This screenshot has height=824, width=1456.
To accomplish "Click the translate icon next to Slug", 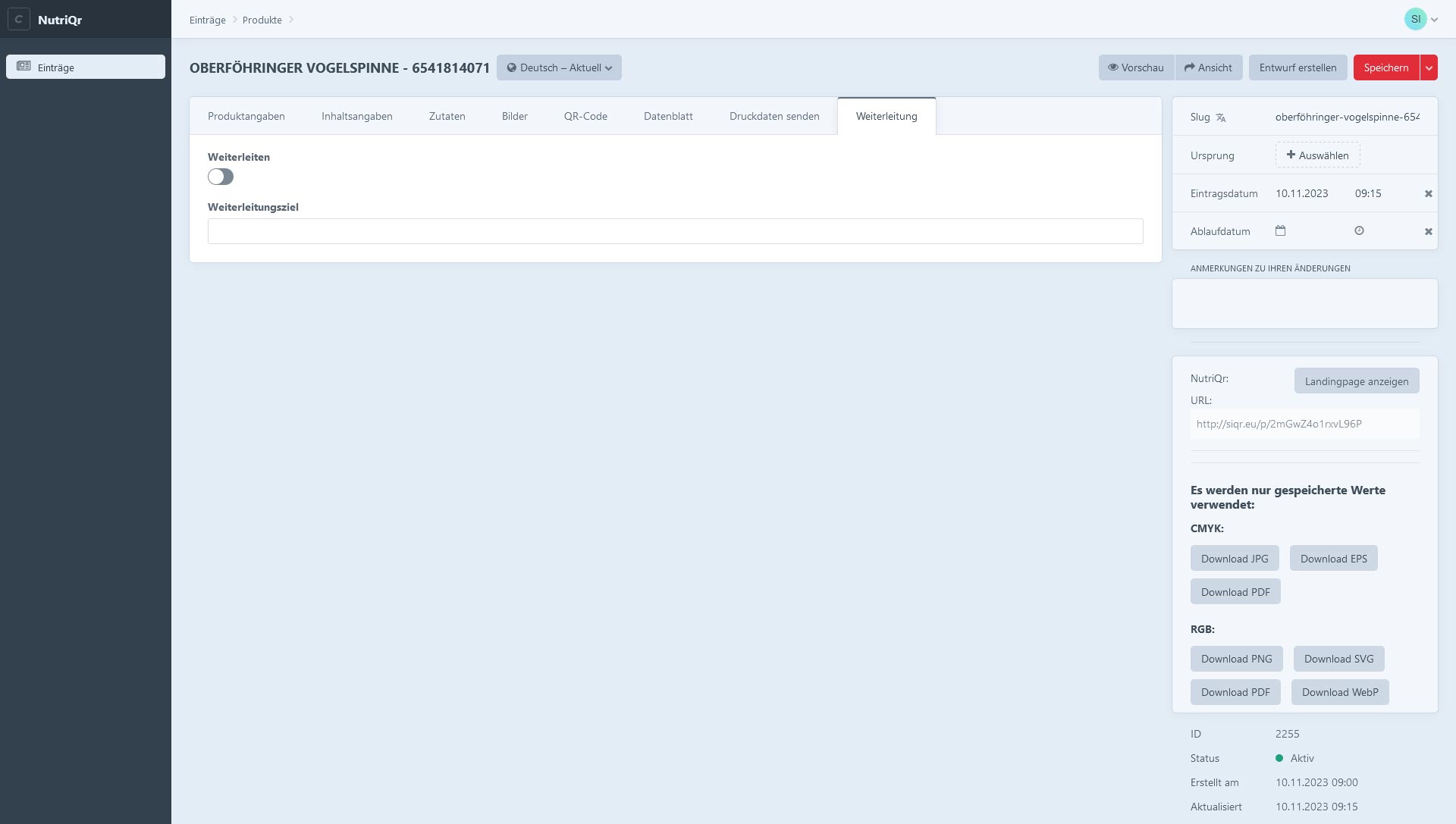I will tap(1221, 117).
